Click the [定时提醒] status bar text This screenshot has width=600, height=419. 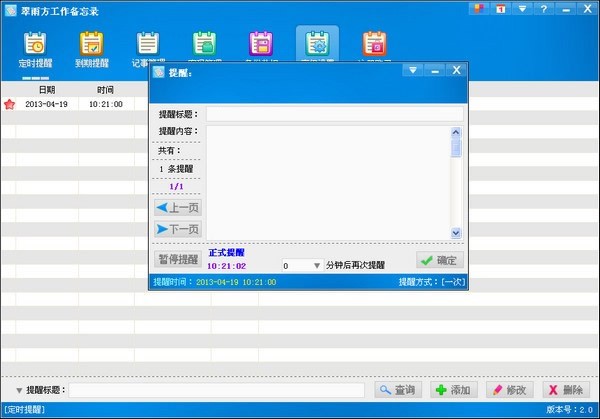[x=24, y=410]
